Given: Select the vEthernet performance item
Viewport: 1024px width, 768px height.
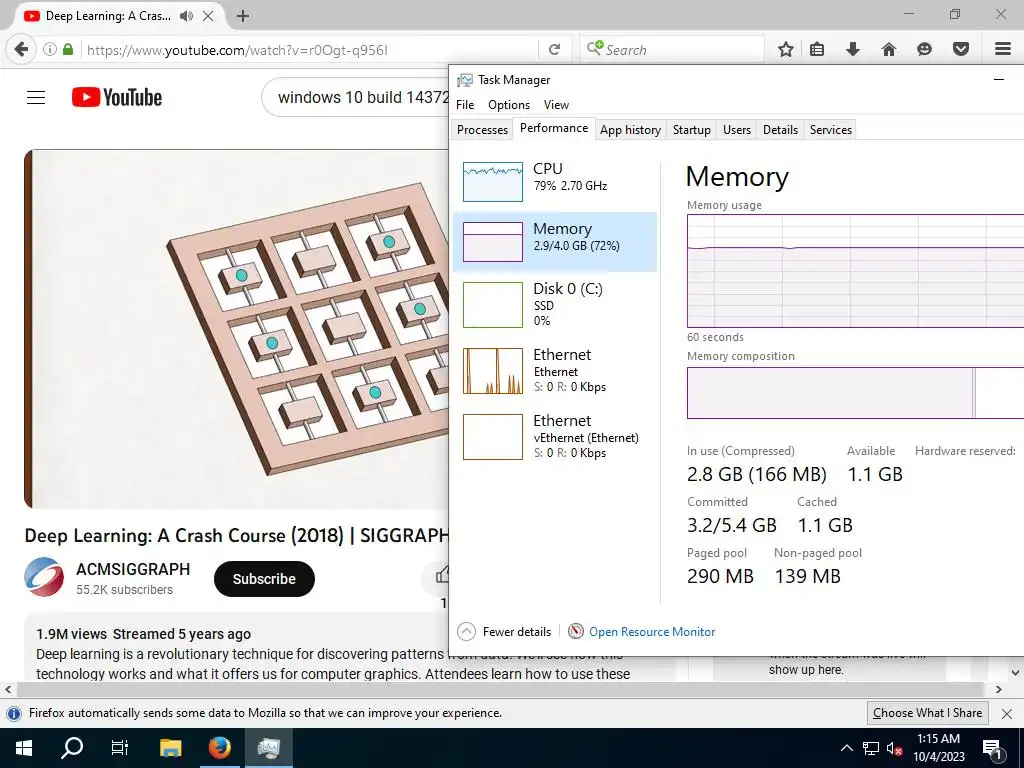Looking at the screenshot, I should (555, 436).
